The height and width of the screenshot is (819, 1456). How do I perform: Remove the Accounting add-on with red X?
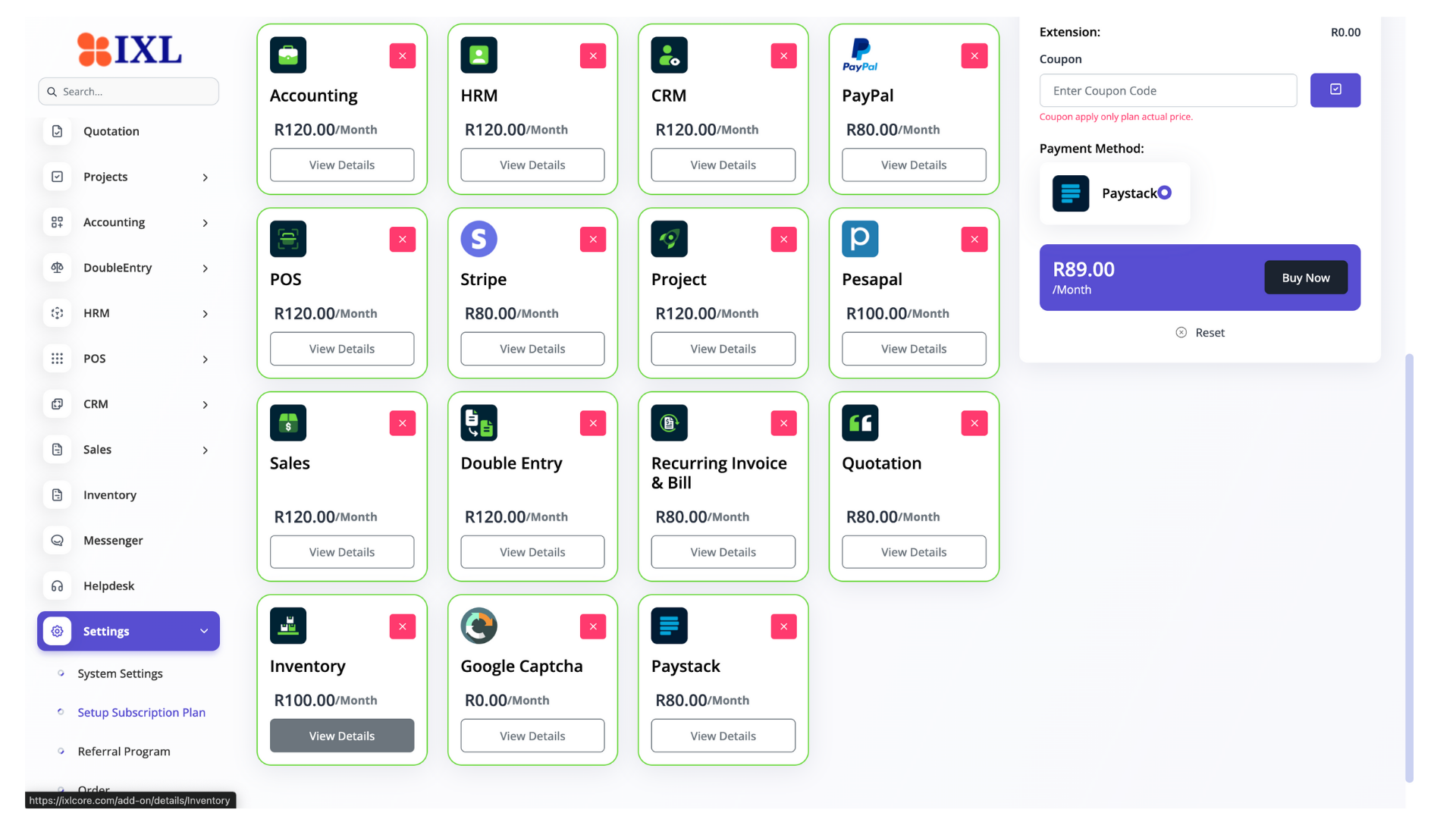click(403, 56)
